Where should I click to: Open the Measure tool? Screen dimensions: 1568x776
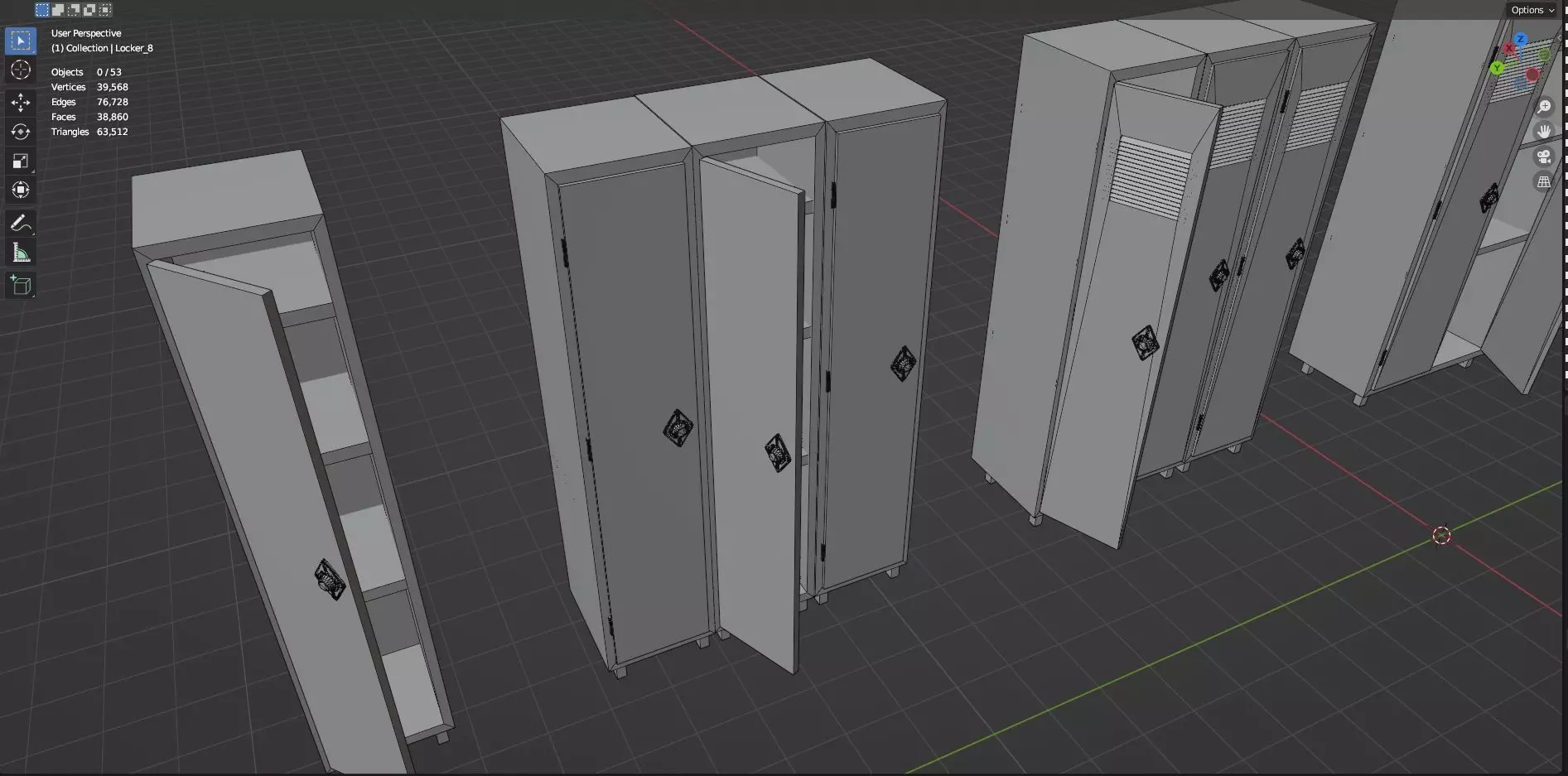click(21, 253)
